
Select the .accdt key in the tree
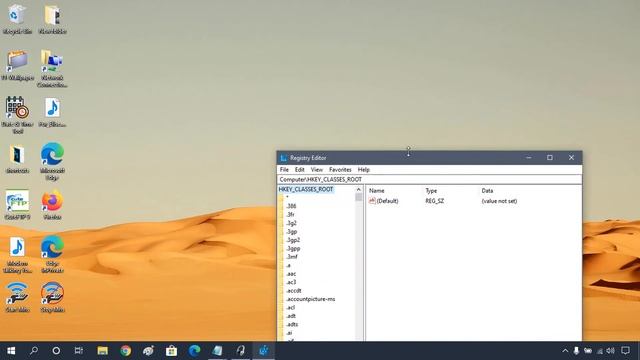click(x=293, y=291)
